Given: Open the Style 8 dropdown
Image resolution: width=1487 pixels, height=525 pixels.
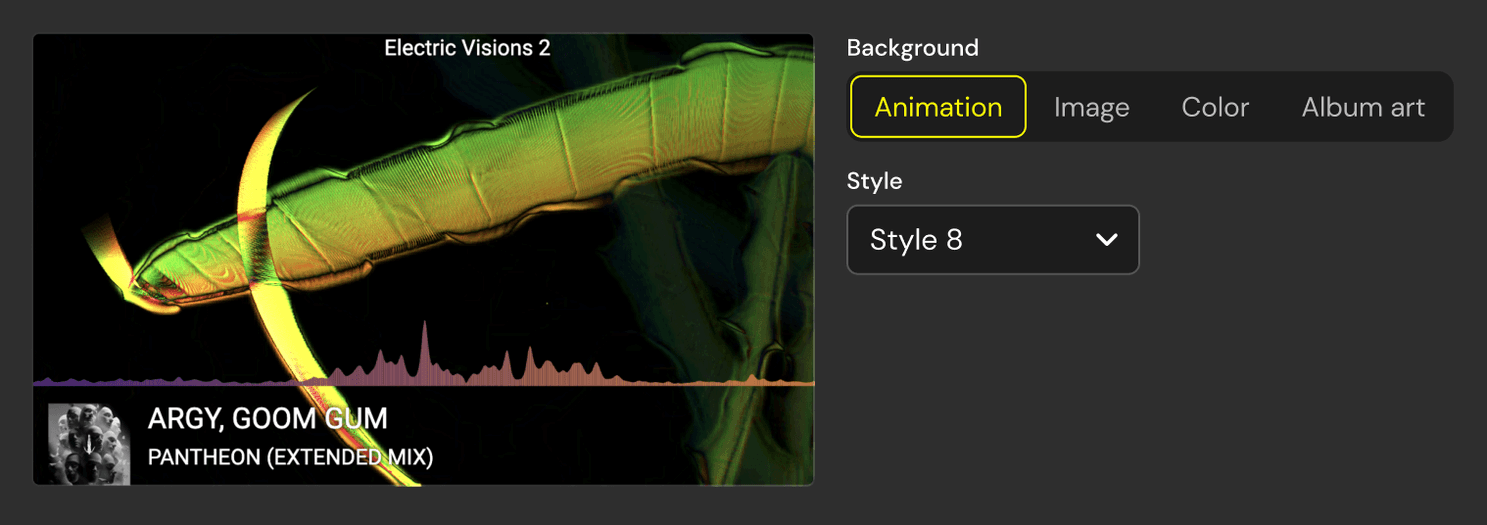Looking at the screenshot, I should point(992,240).
